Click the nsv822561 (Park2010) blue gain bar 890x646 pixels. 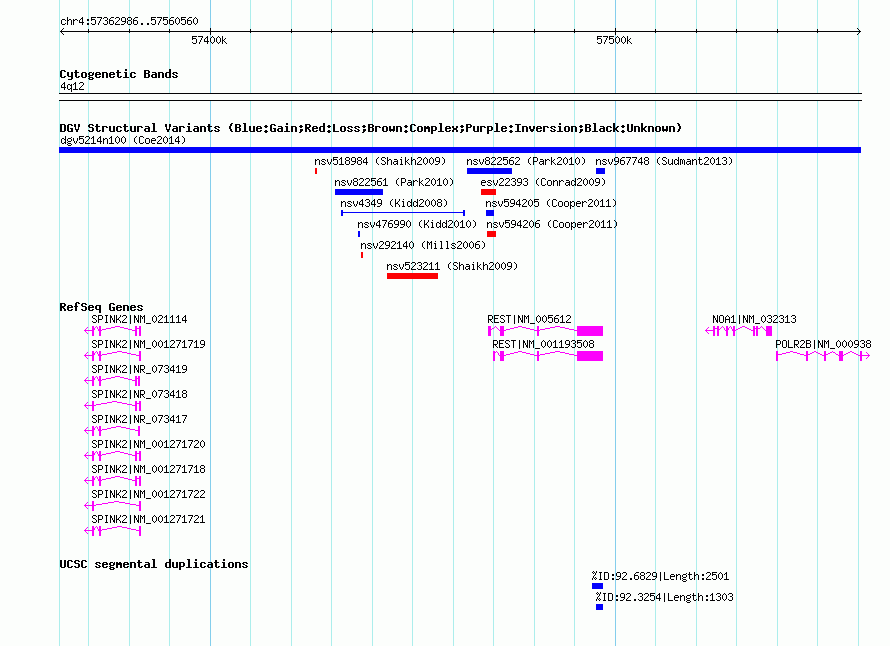click(x=359, y=192)
